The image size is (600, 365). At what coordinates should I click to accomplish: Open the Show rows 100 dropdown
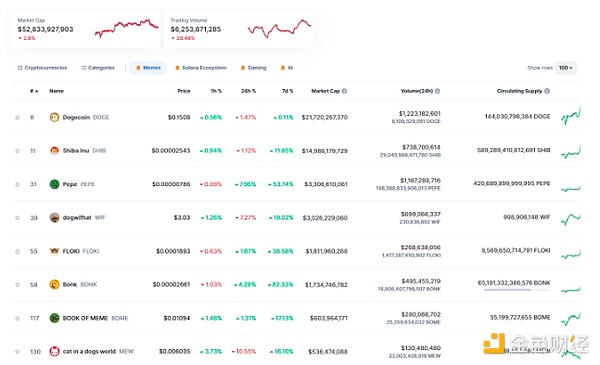coord(566,68)
